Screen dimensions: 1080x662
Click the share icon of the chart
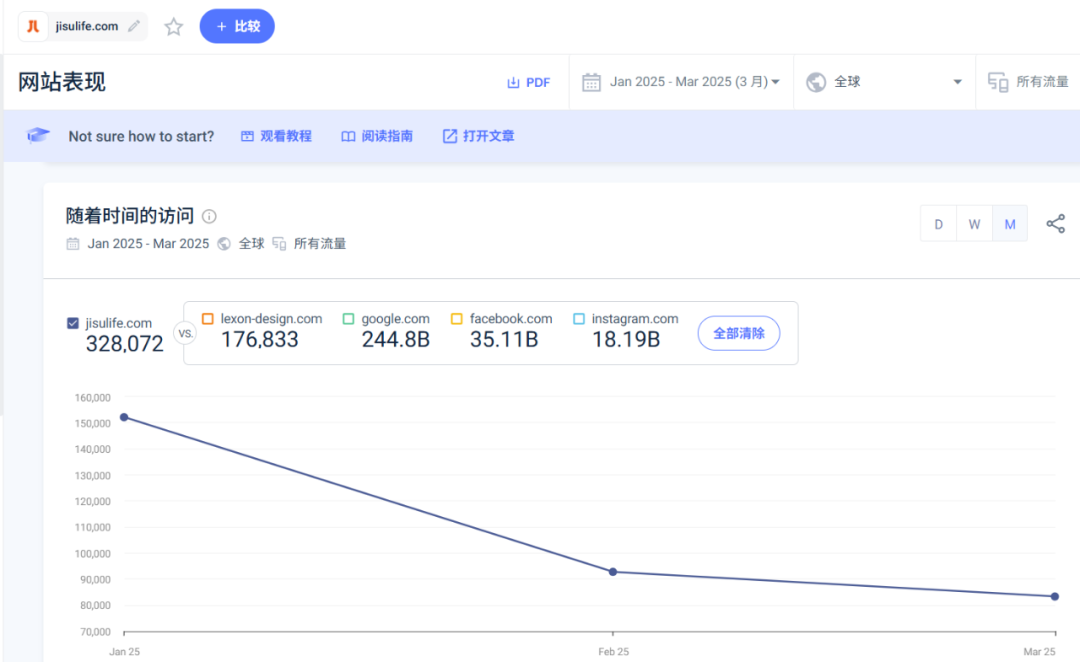point(1056,224)
